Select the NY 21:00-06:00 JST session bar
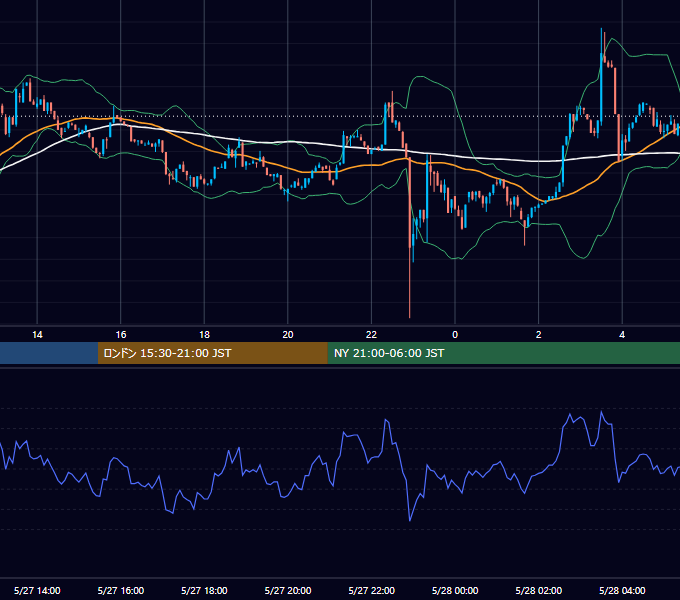Image resolution: width=680 pixels, height=600 pixels. point(503,353)
